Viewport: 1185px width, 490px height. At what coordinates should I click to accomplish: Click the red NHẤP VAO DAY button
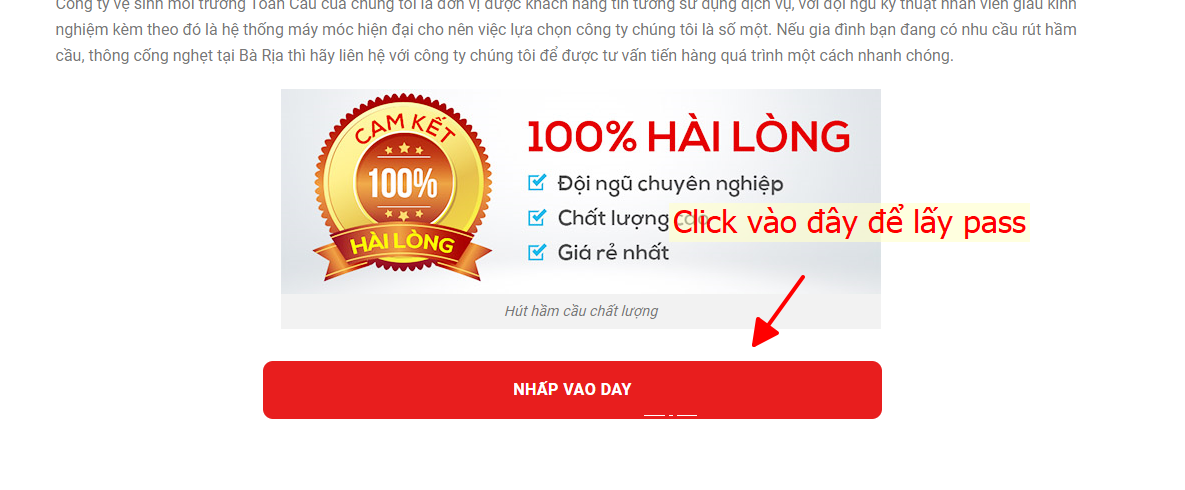click(x=572, y=389)
